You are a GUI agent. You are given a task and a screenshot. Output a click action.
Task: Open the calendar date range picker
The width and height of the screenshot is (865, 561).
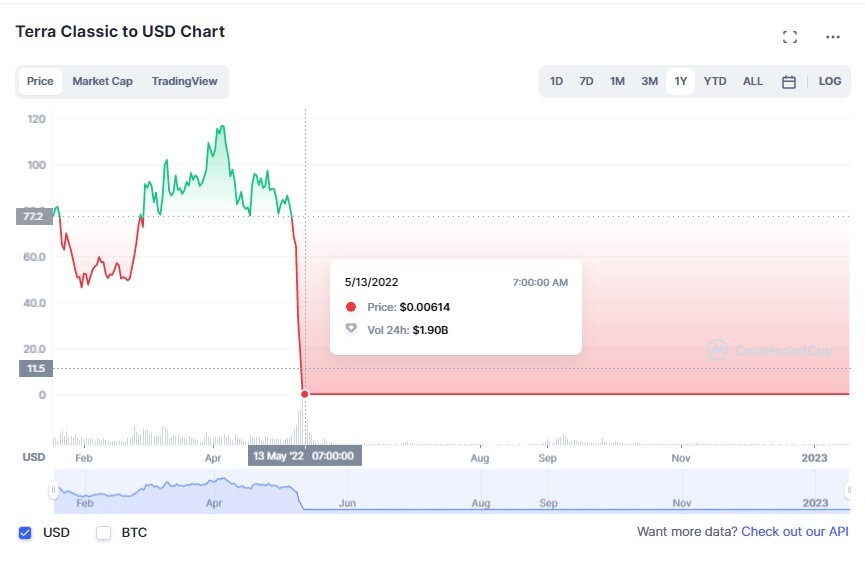pyautogui.click(x=789, y=82)
